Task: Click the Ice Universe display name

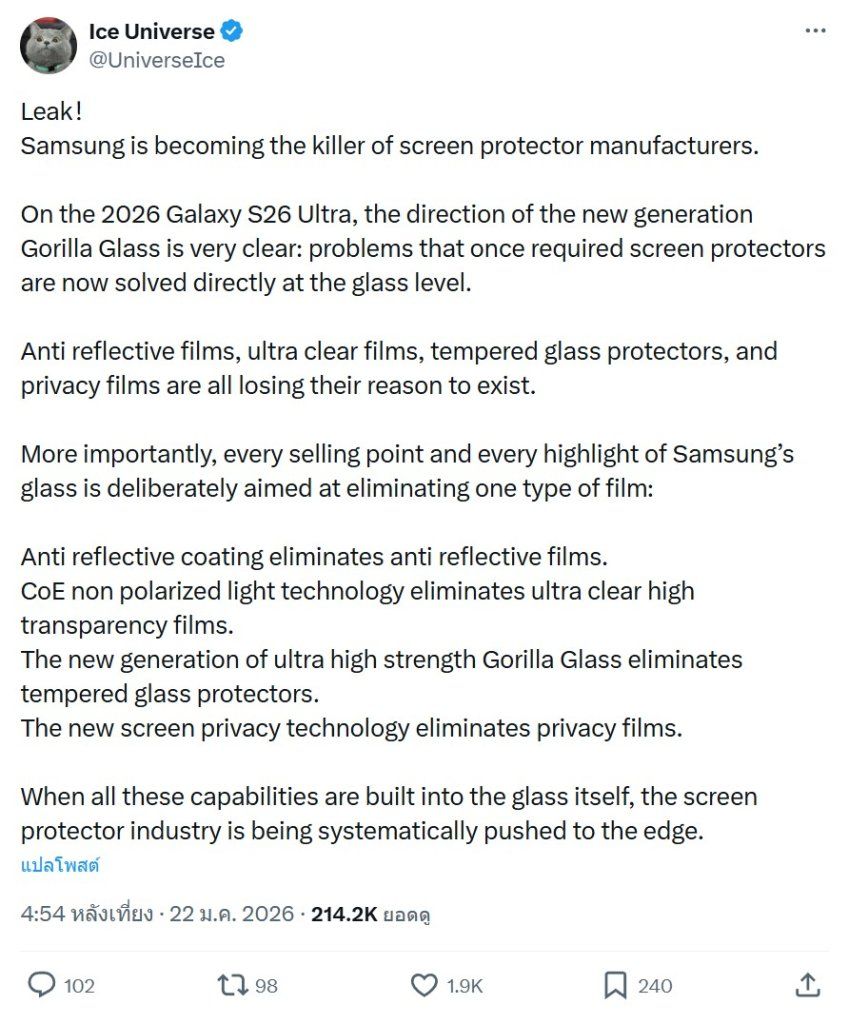Action: pos(151,31)
